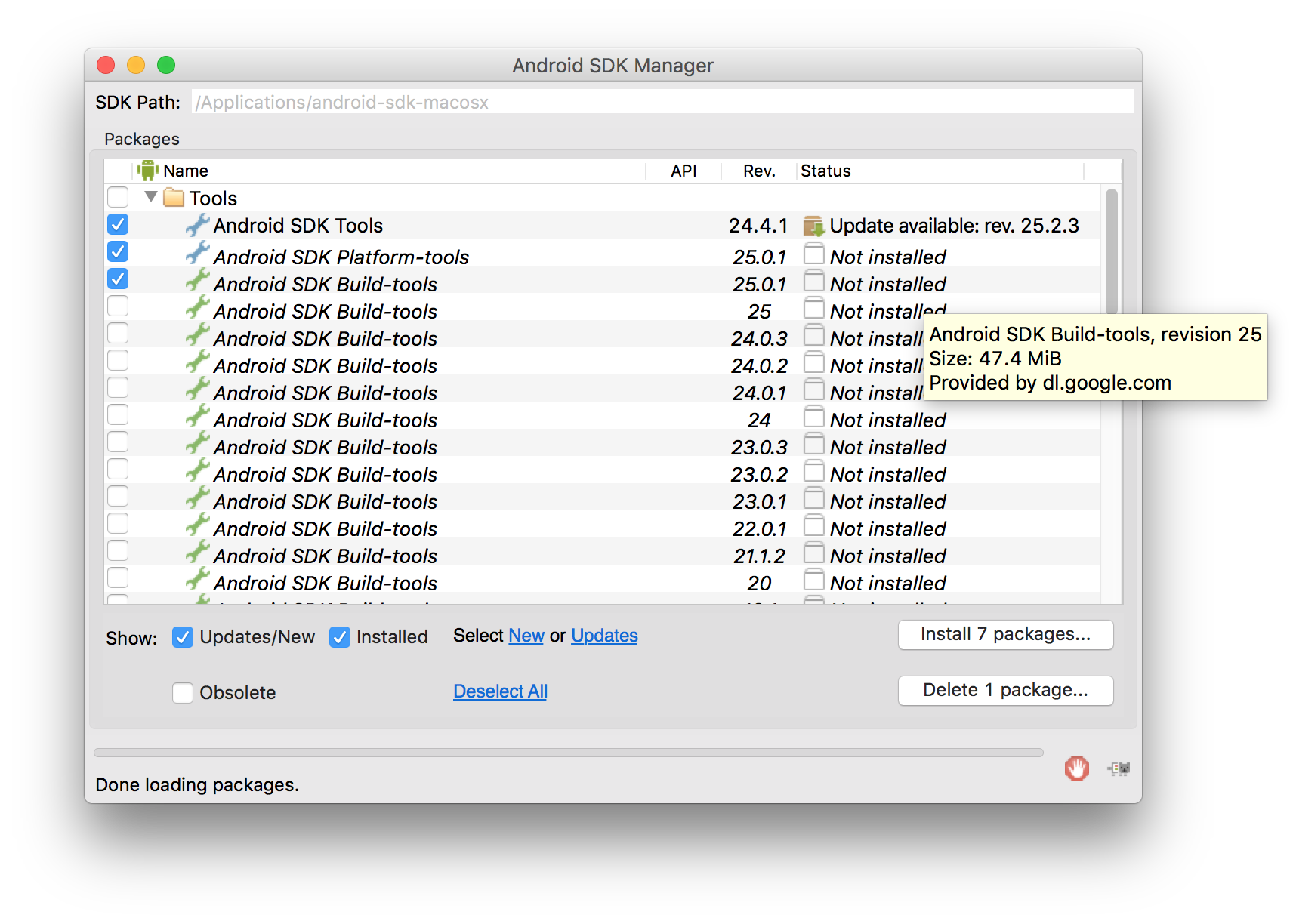The height and width of the screenshot is (924, 1293).
Task: Check the Build-tools rev 24.0.2 checkbox
Action: tap(118, 360)
